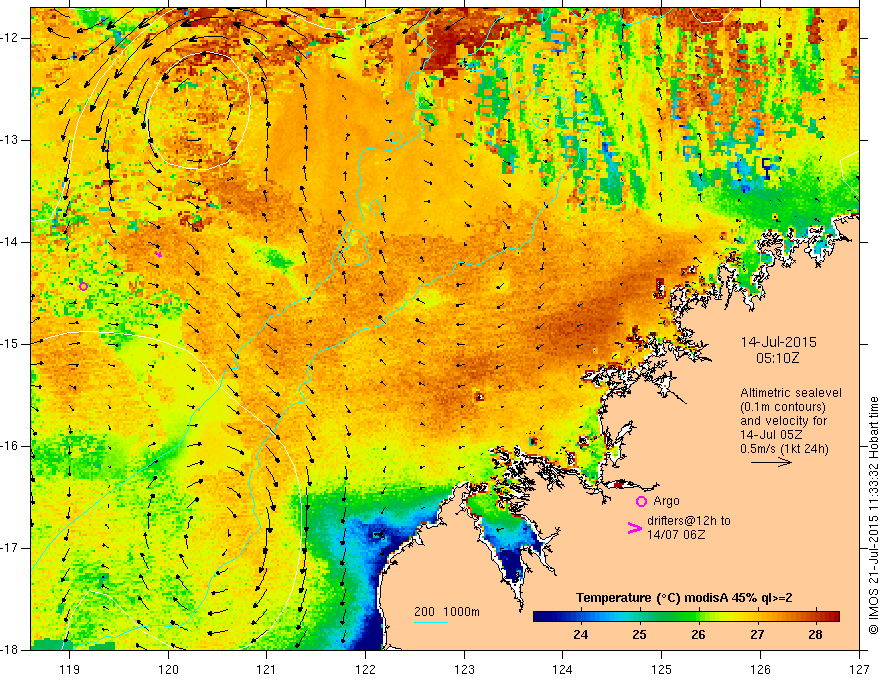Click the '120' longitude axis label
Viewport: 880px width, 680px height.
click(x=168, y=669)
